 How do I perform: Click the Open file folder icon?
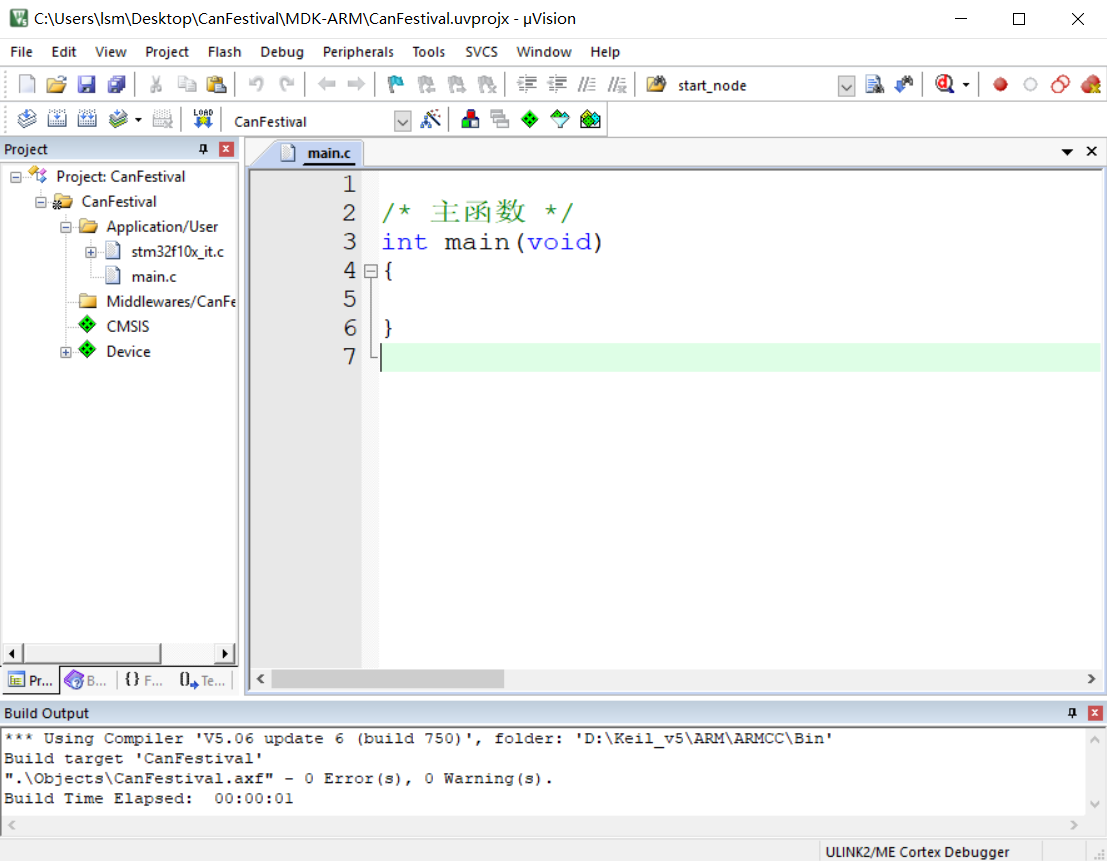tap(56, 85)
